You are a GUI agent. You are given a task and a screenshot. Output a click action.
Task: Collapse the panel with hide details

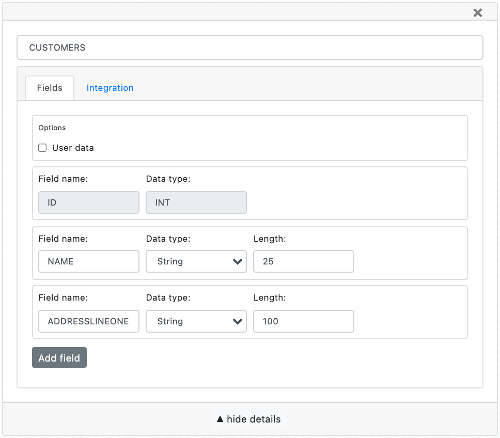[249, 419]
